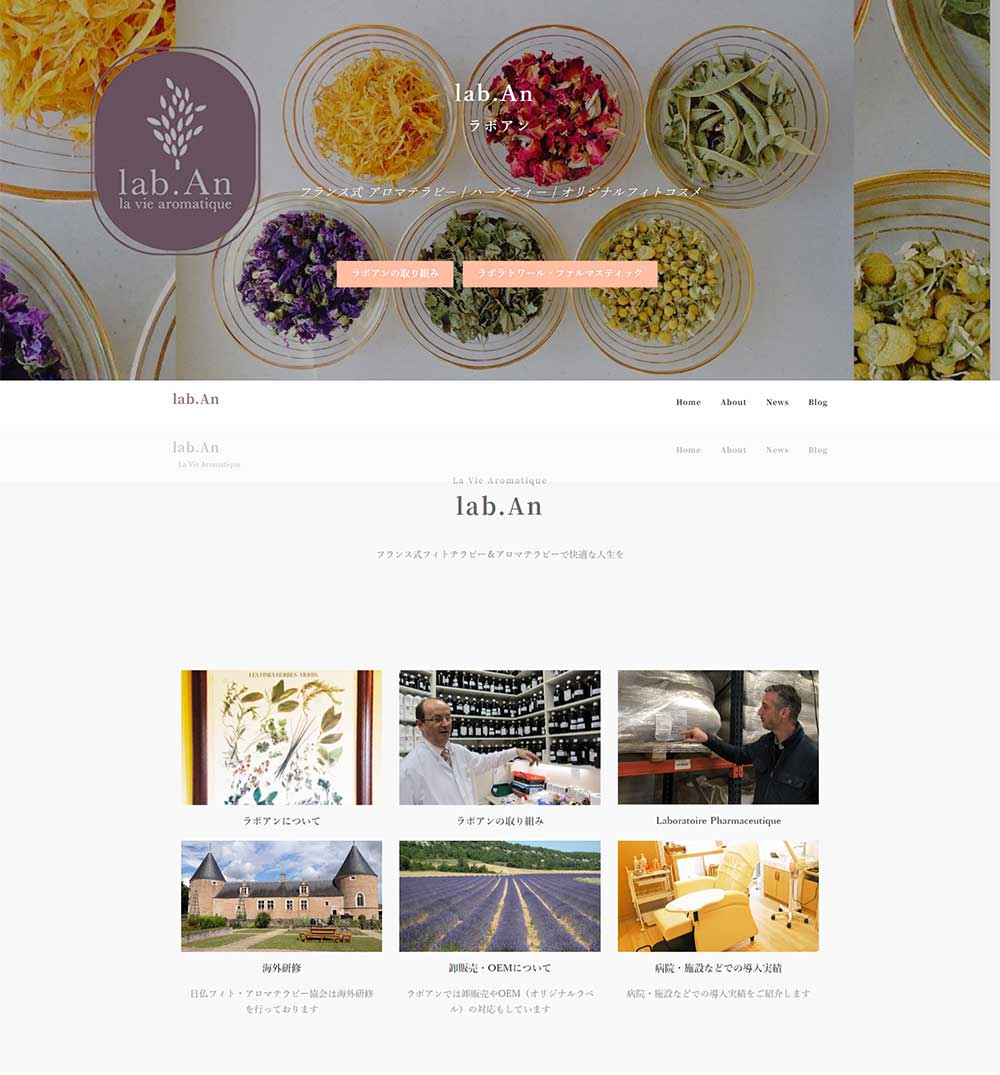Image resolution: width=1000 pixels, height=1075 pixels.
Task: Open the pharmacist in white coat photo
Action: click(500, 737)
